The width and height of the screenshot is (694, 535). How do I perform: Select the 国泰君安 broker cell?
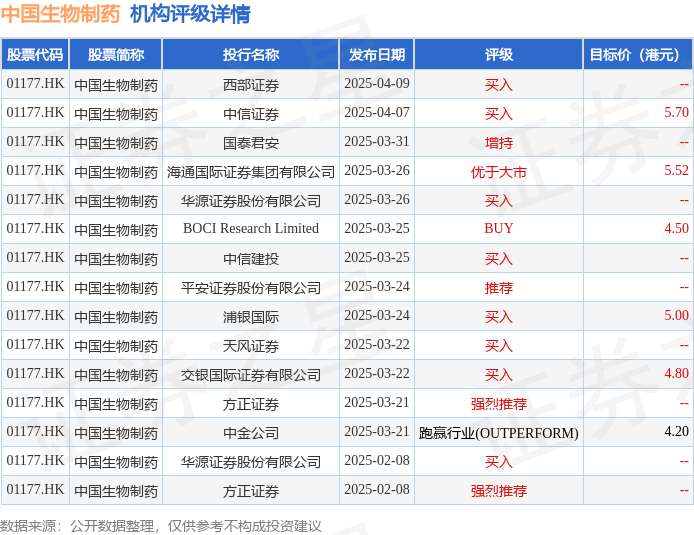click(x=251, y=142)
